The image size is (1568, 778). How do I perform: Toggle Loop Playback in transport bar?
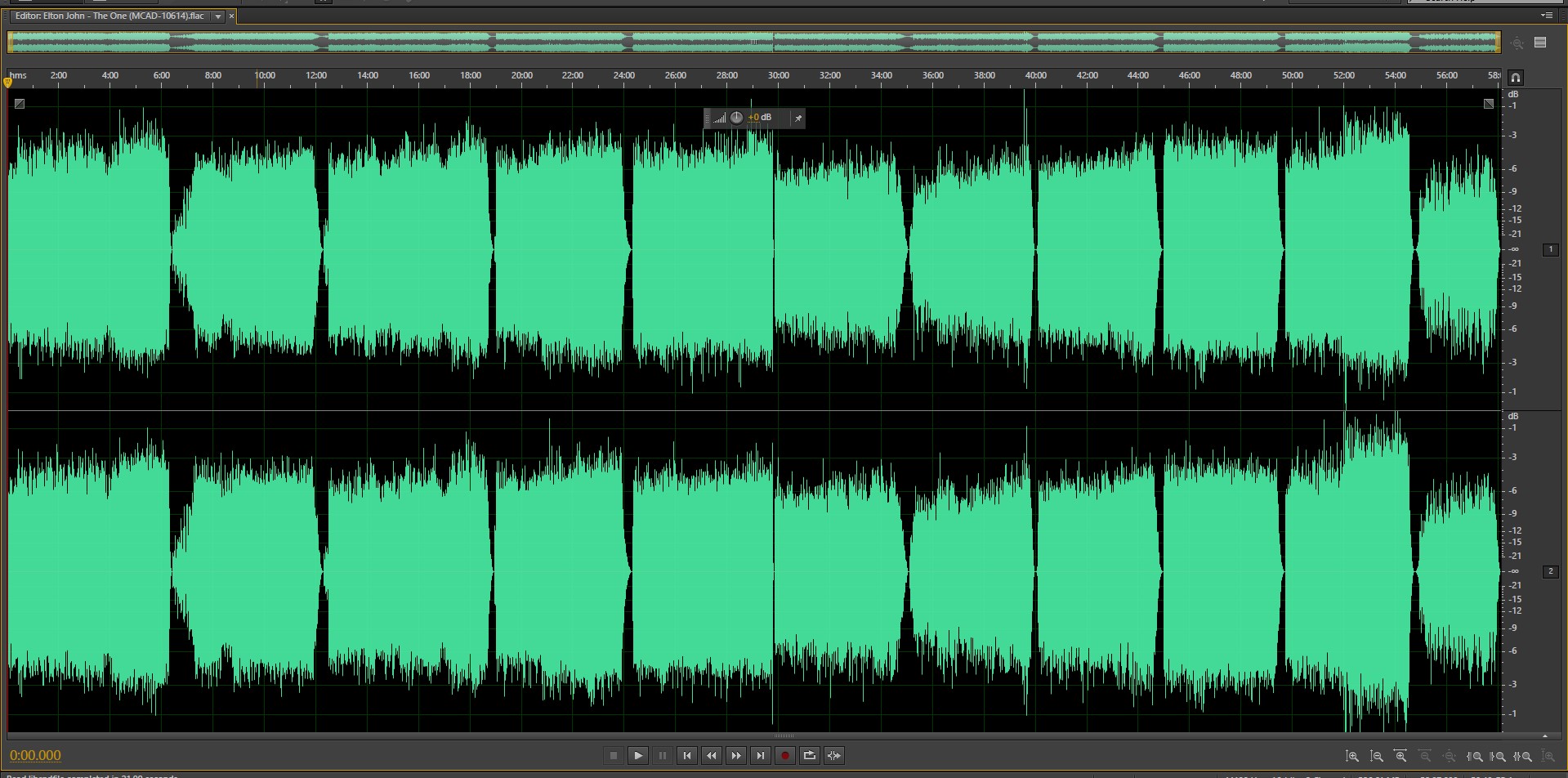point(809,756)
